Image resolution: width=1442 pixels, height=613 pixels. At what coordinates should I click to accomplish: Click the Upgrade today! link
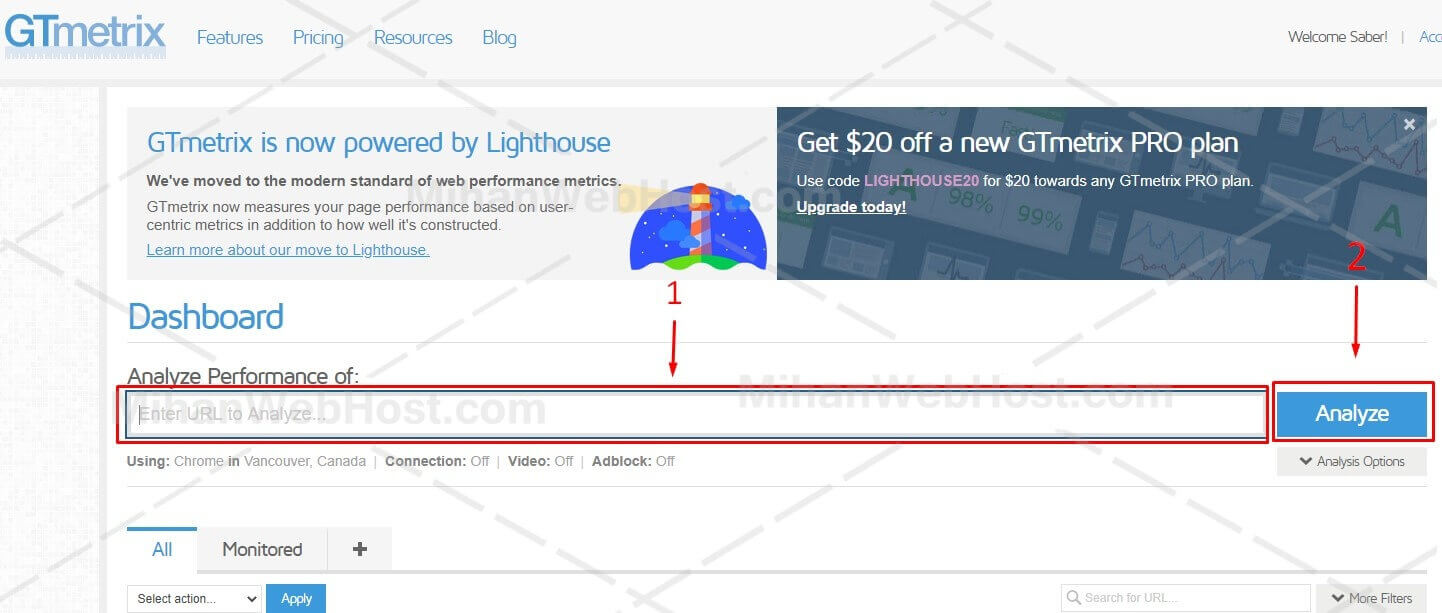851,207
